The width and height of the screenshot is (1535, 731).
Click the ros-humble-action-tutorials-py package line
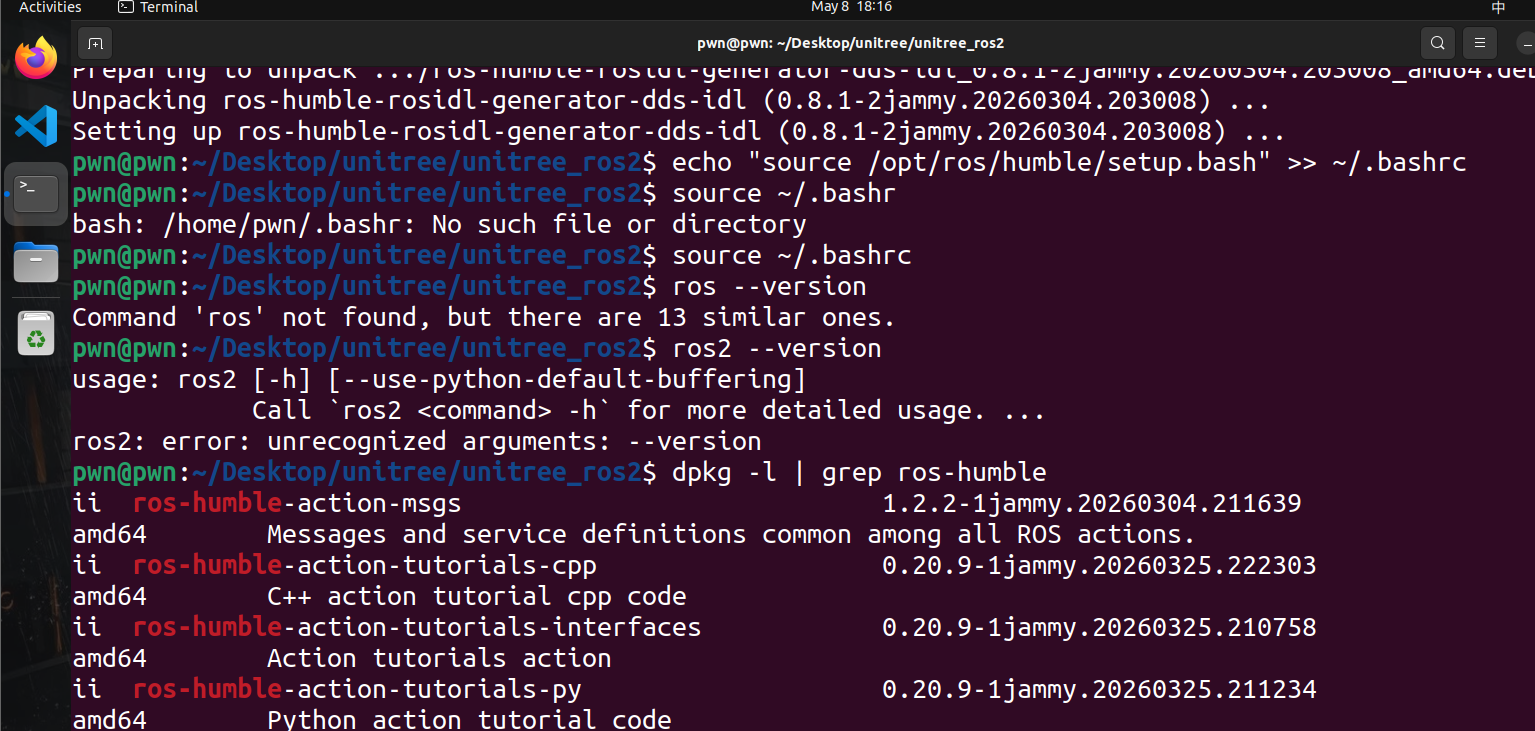[694, 689]
